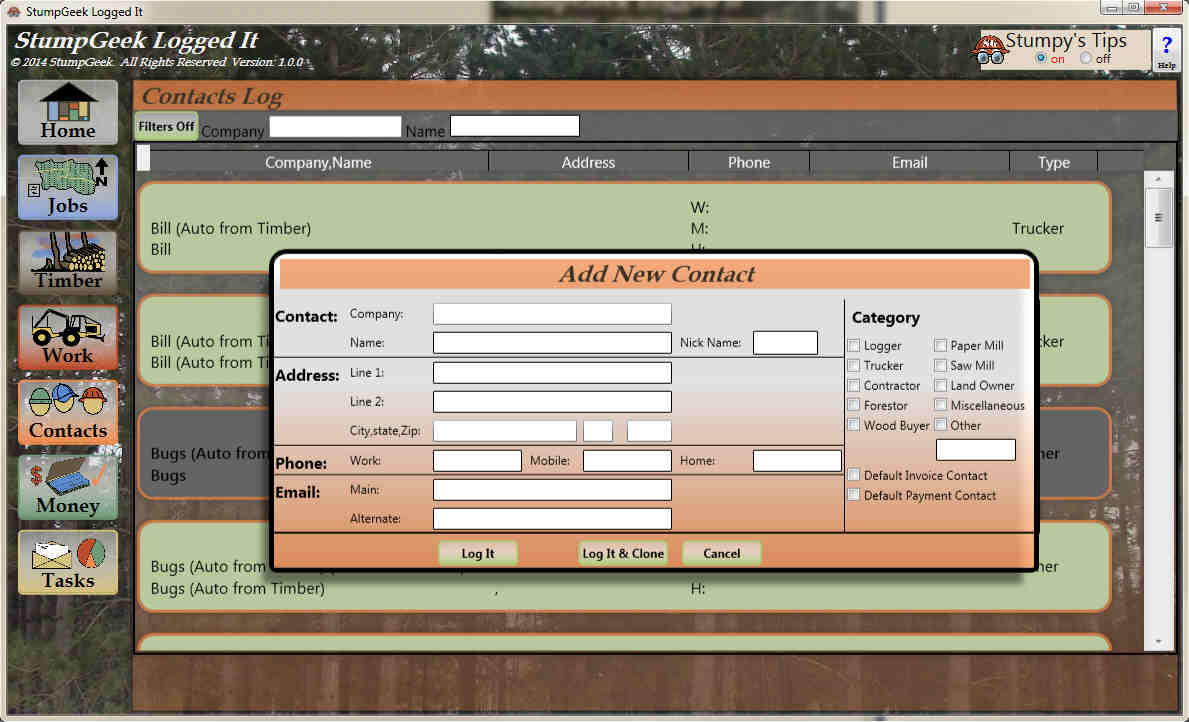Open the Timber log pile icon
This screenshot has width=1189, height=722.
click(x=68, y=262)
